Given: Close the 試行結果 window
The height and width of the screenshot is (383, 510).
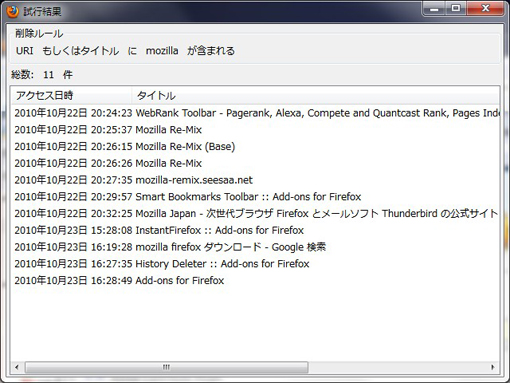Looking at the screenshot, I should [485, 9].
